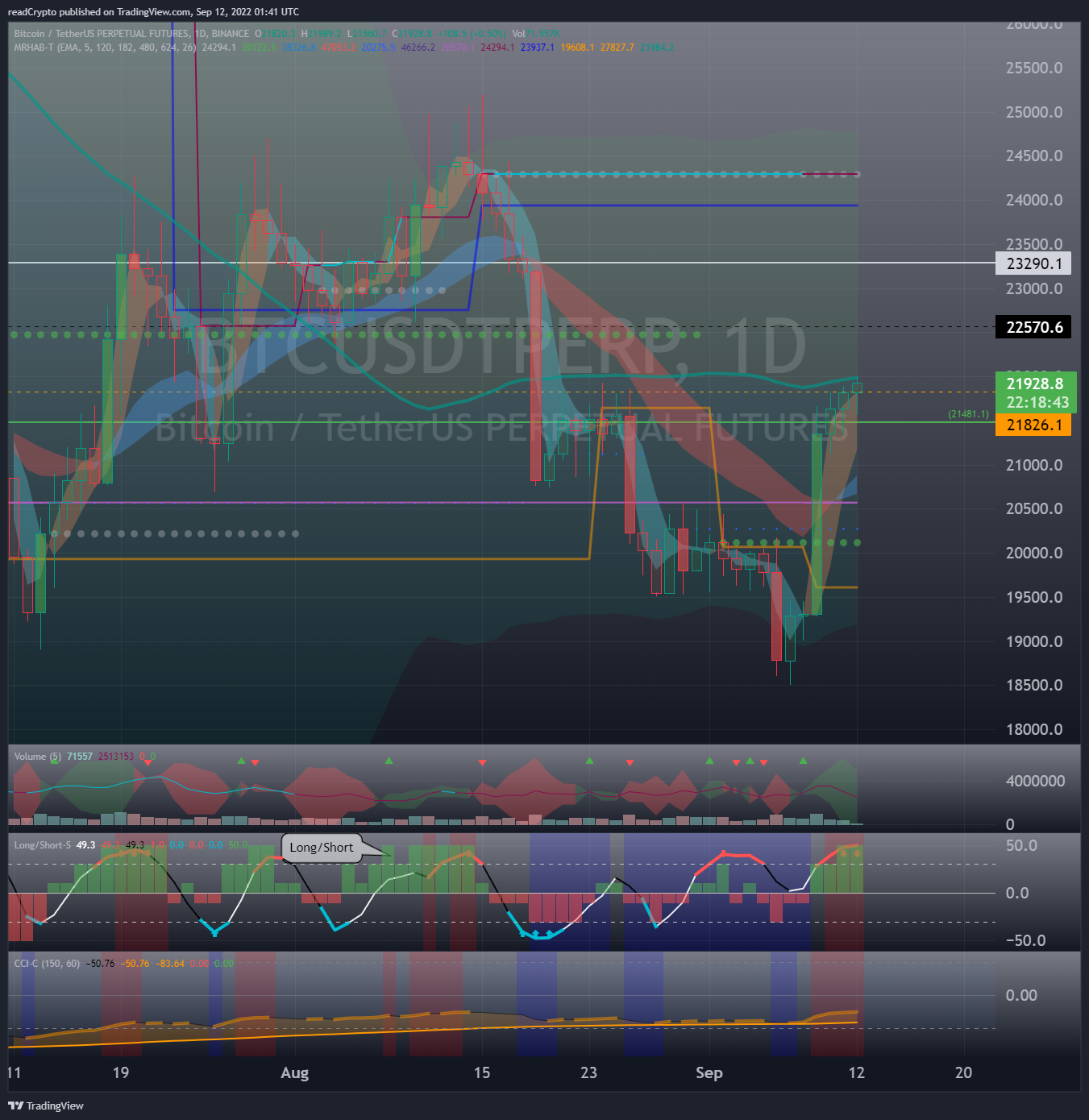Viewport: 1089px width, 1120px height.
Task: Click the 20 date on time axis
Action: 963,1072
